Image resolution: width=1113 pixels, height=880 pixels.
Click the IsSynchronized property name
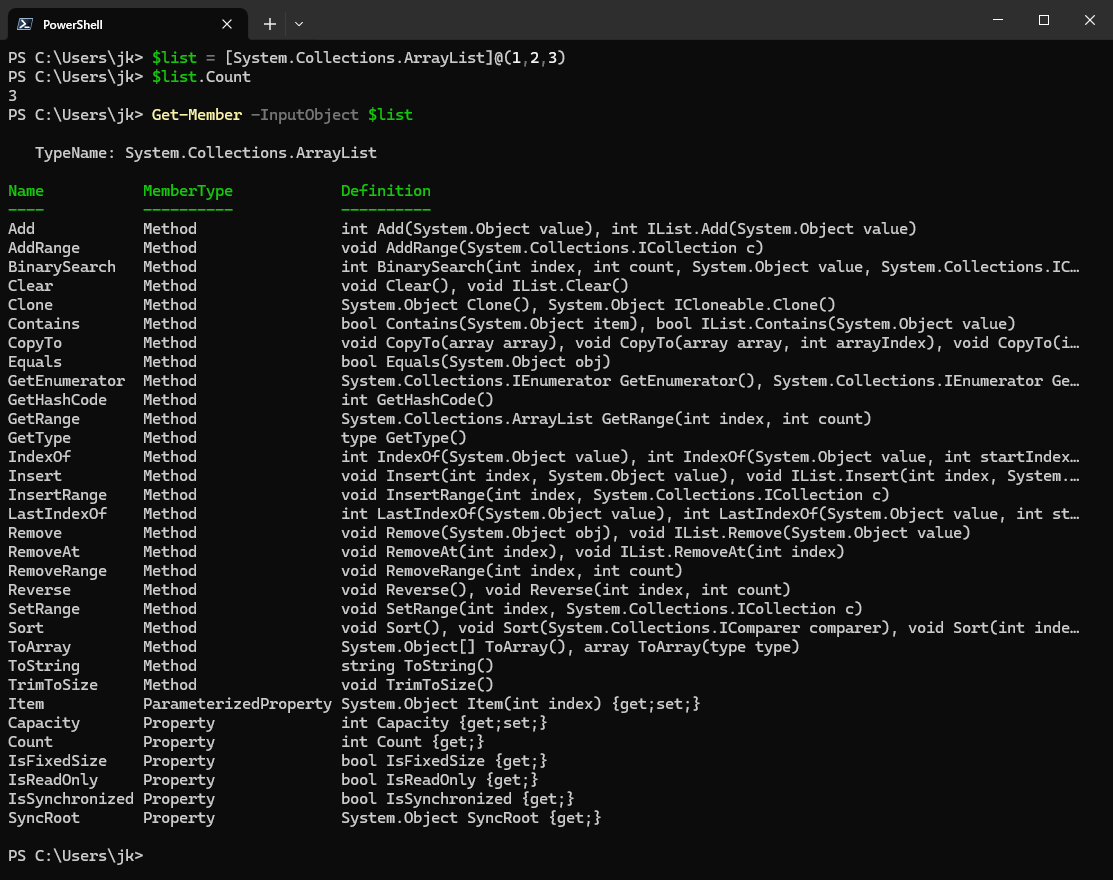click(70, 799)
